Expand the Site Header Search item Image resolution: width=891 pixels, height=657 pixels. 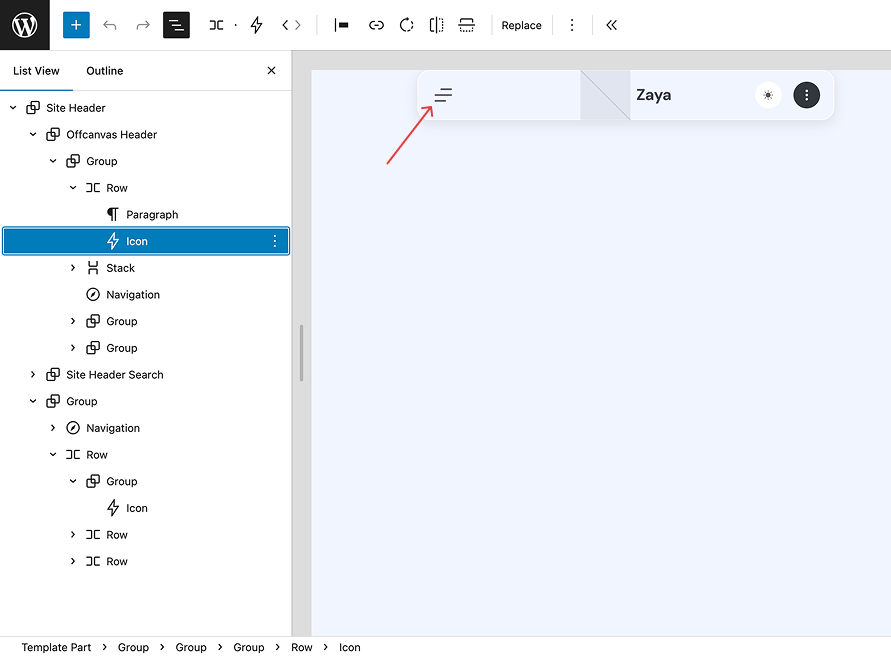tap(33, 375)
